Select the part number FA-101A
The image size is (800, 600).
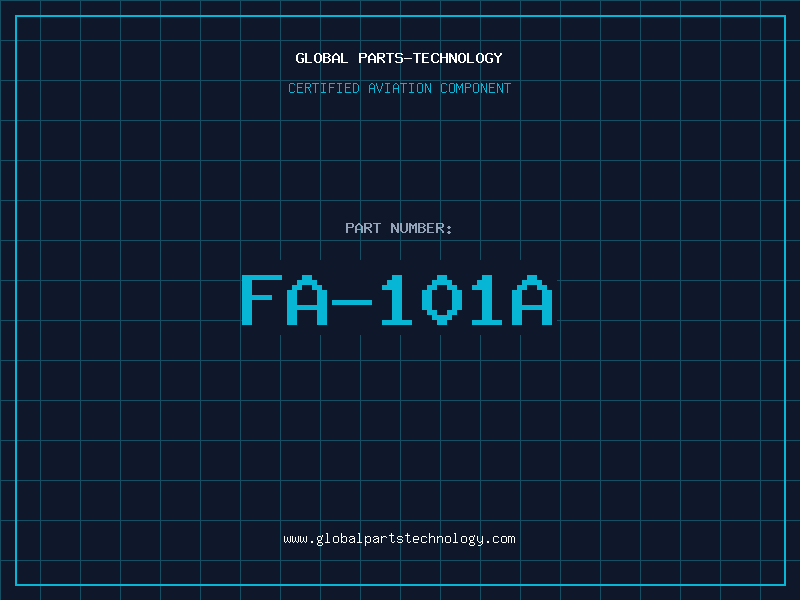pos(397,300)
